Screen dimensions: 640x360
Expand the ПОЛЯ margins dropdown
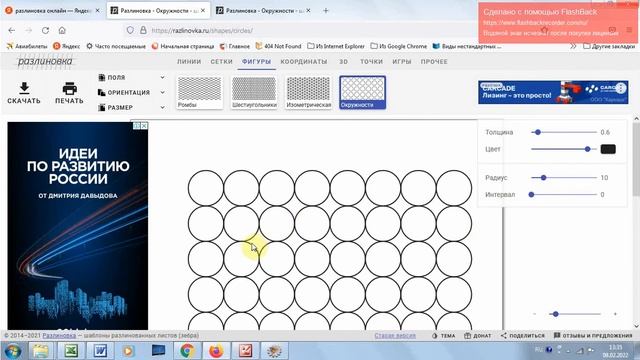coord(131,77)
